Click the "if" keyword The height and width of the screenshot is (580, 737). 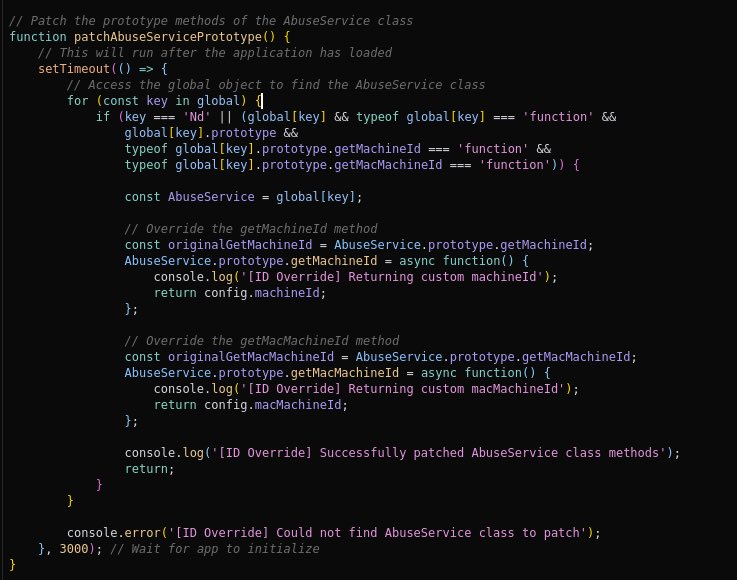coord(103,117)
